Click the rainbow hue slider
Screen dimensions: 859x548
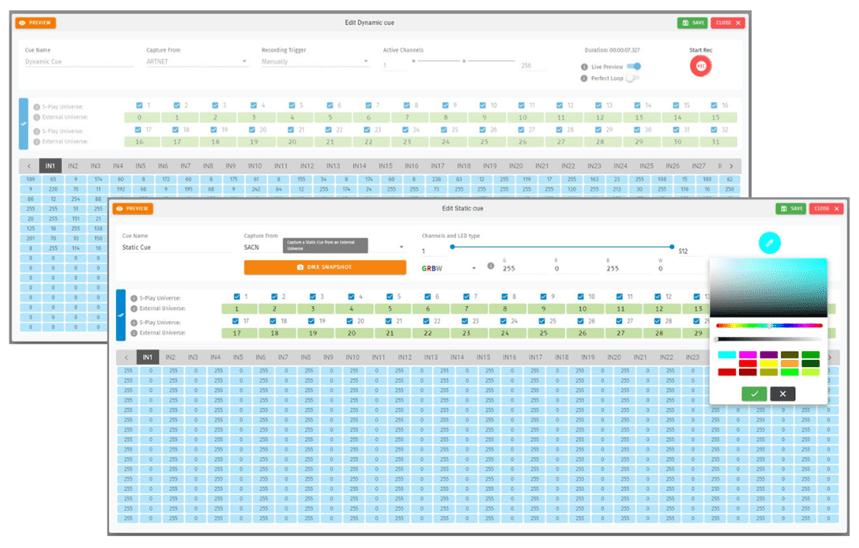[x=769, y=326]
